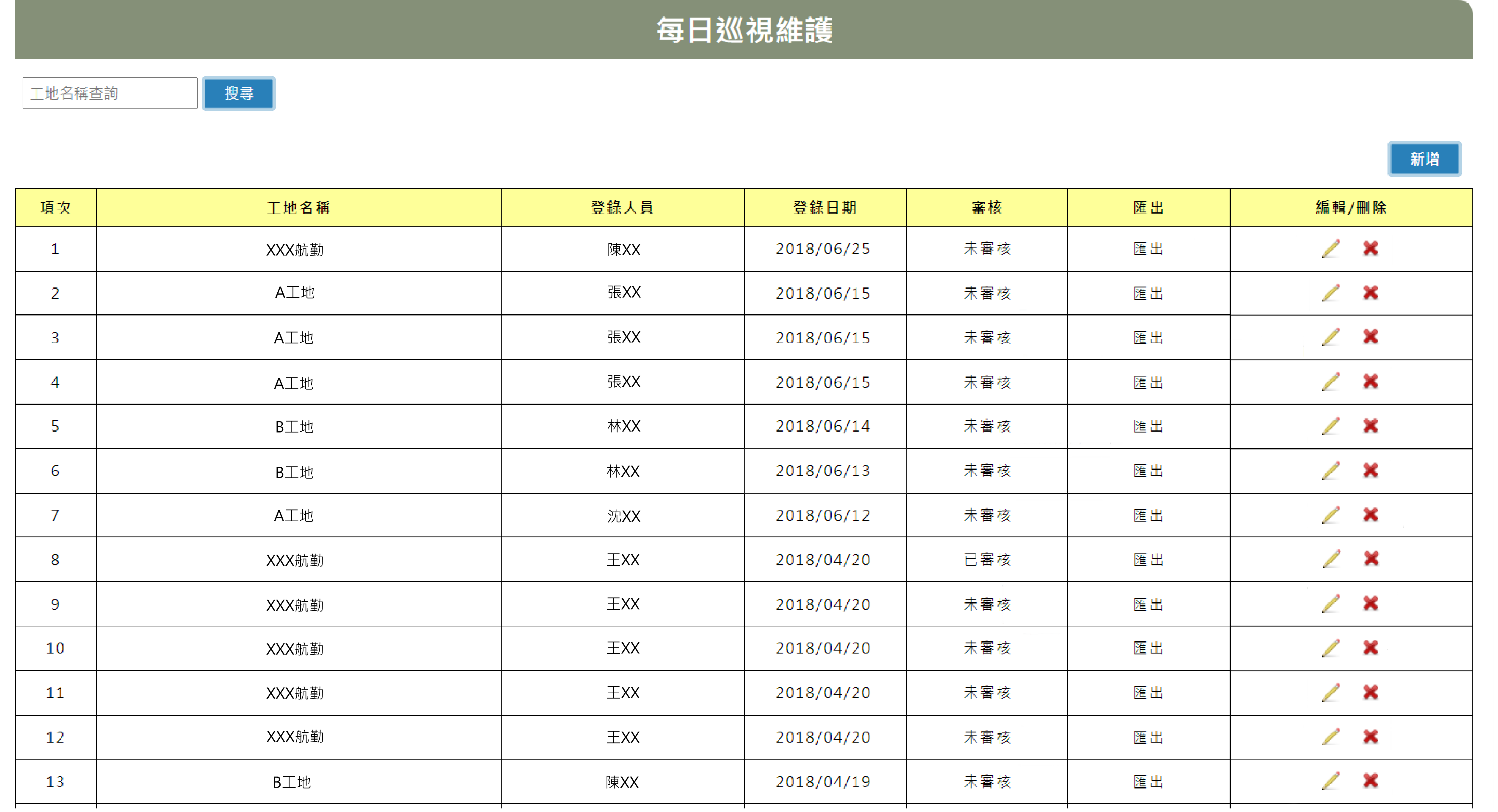This screenshot has height=812, width=1498.
Task: Export row 4 using 匯出
Action: (1148, 382)
